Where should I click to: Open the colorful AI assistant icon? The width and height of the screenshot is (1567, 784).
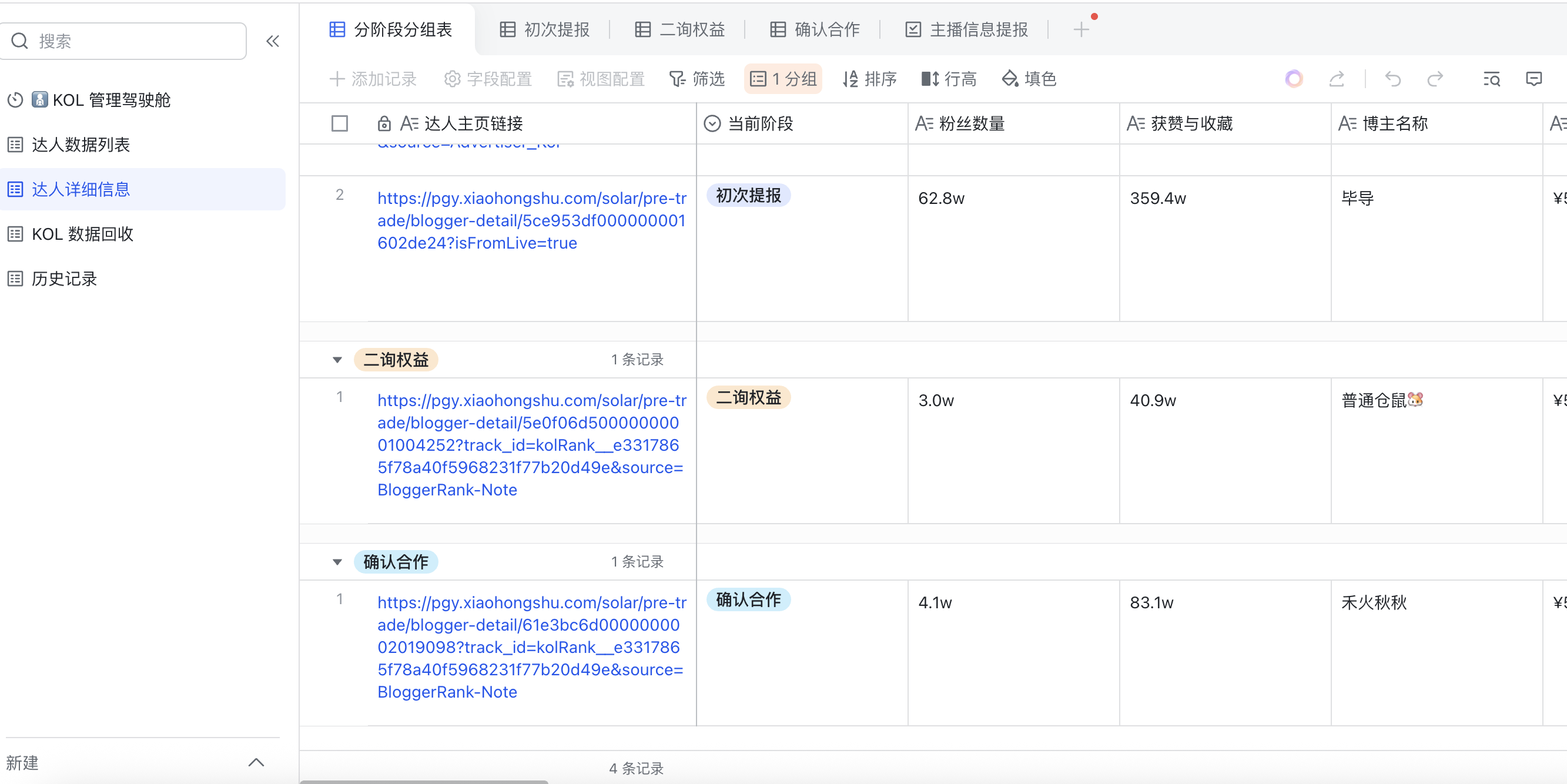coord(1294,79)
